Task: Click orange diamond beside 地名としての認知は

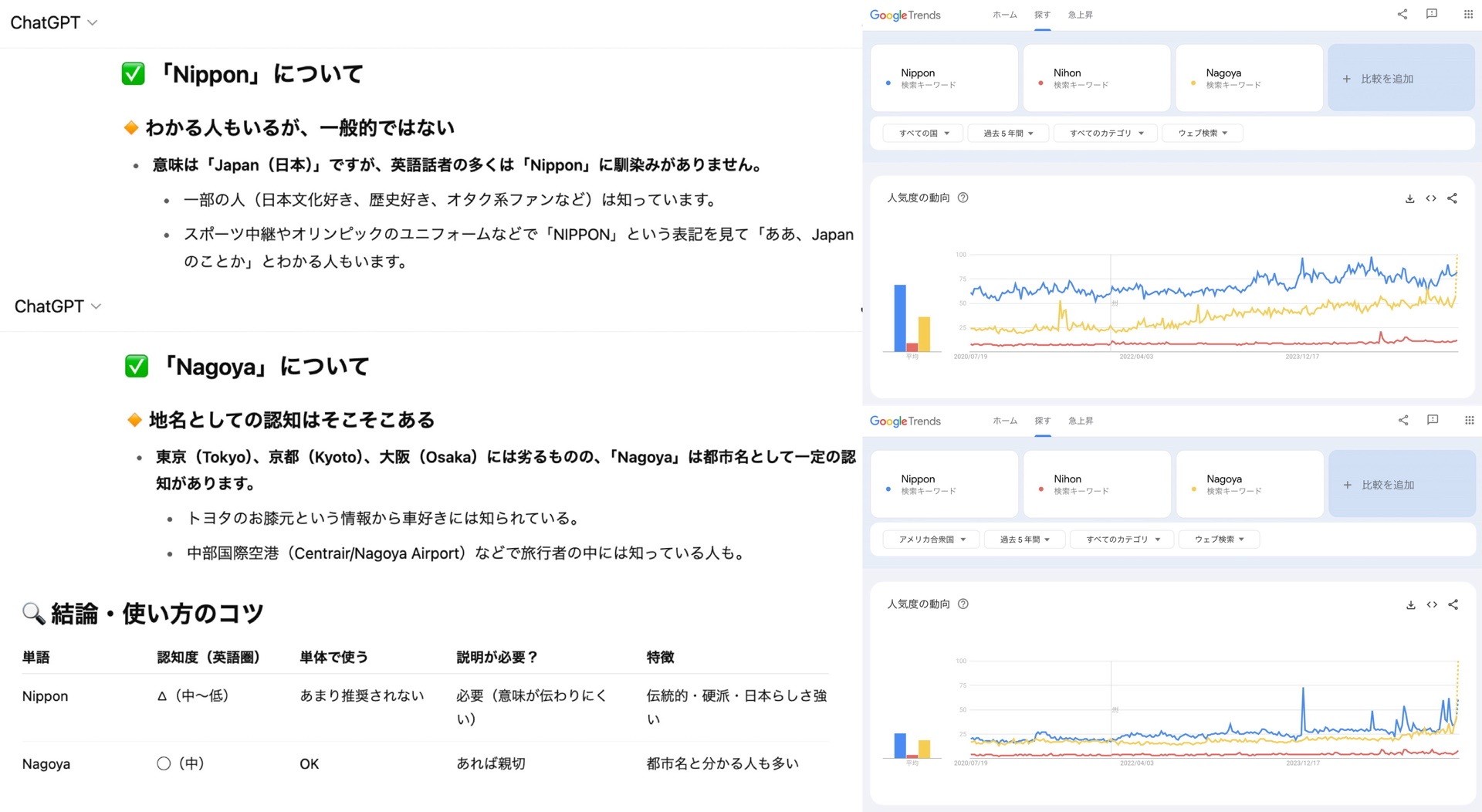Action: (x=134, y=420)
